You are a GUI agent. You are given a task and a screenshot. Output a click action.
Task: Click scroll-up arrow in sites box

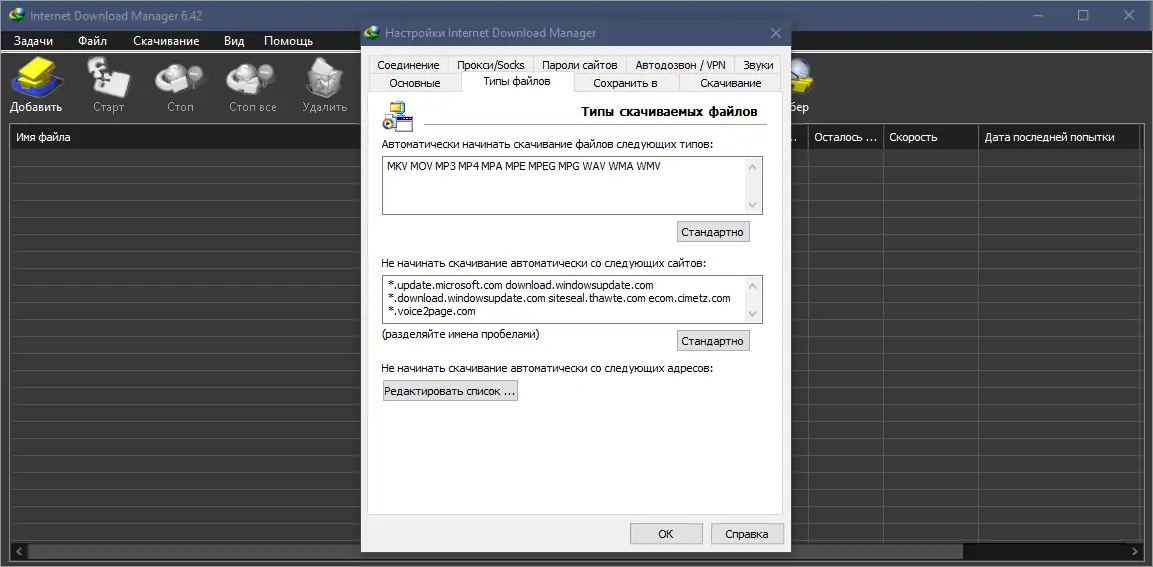pos(753,285)
